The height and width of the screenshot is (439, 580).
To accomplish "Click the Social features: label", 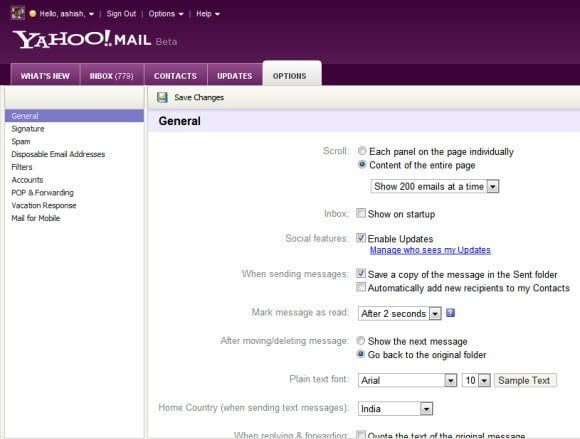I will 317,238.
